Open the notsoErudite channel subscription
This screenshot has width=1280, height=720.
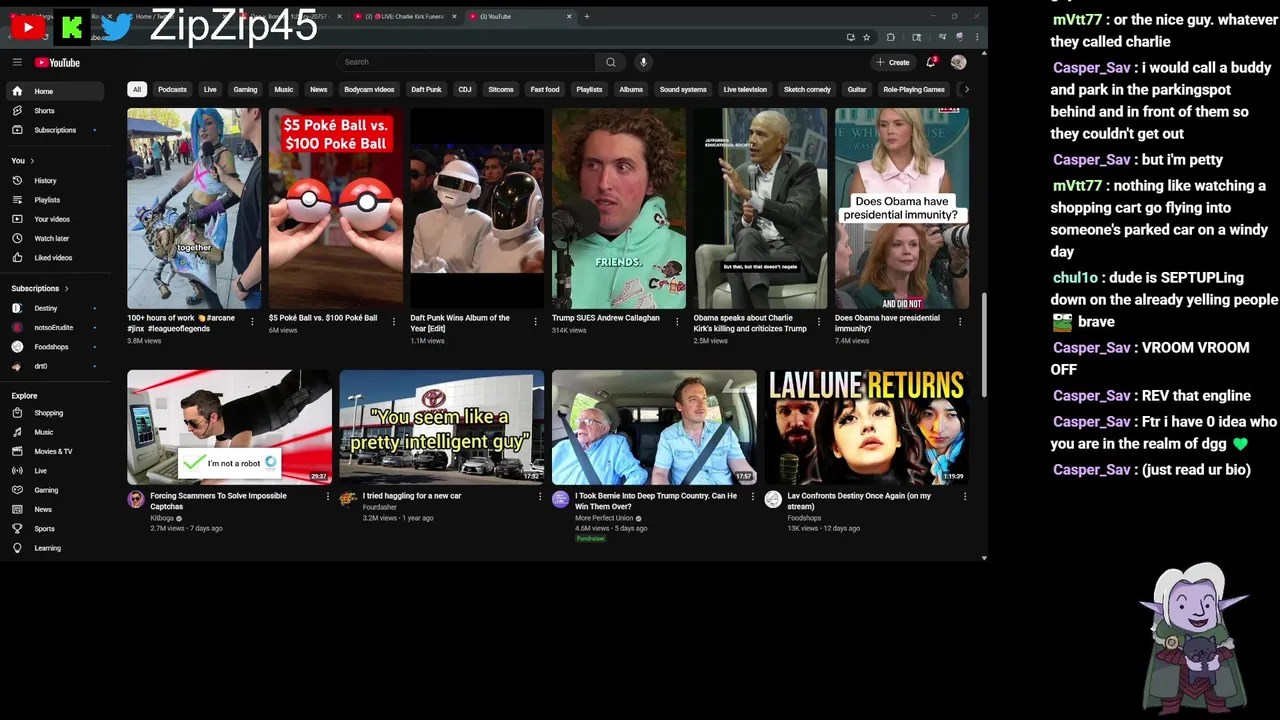point(56,327)
